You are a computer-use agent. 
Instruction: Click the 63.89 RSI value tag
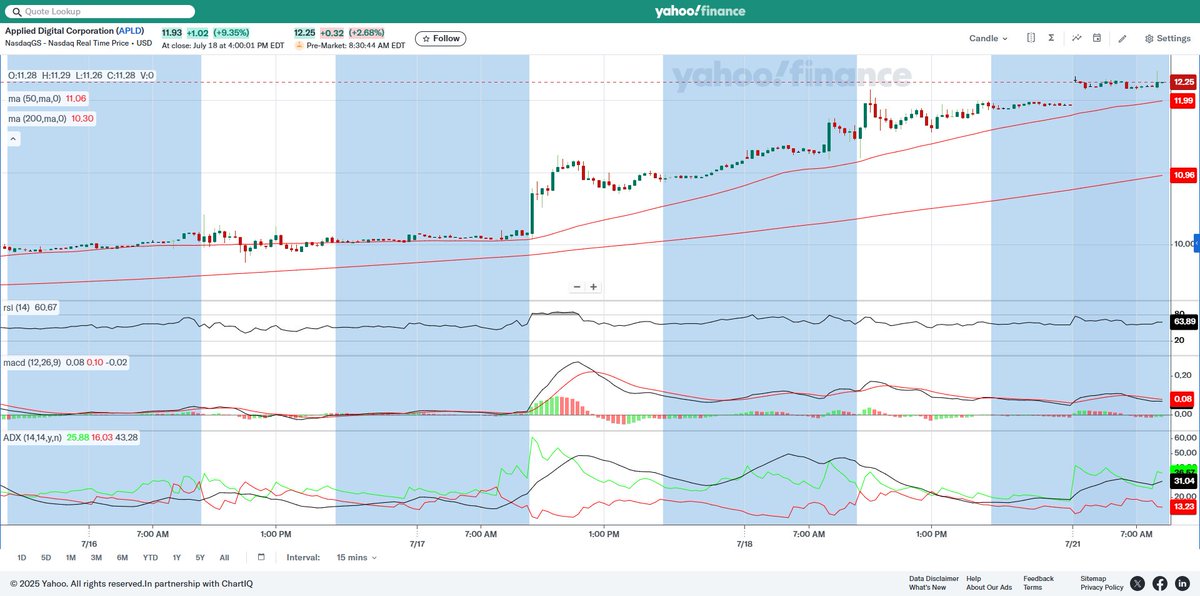1183,322
